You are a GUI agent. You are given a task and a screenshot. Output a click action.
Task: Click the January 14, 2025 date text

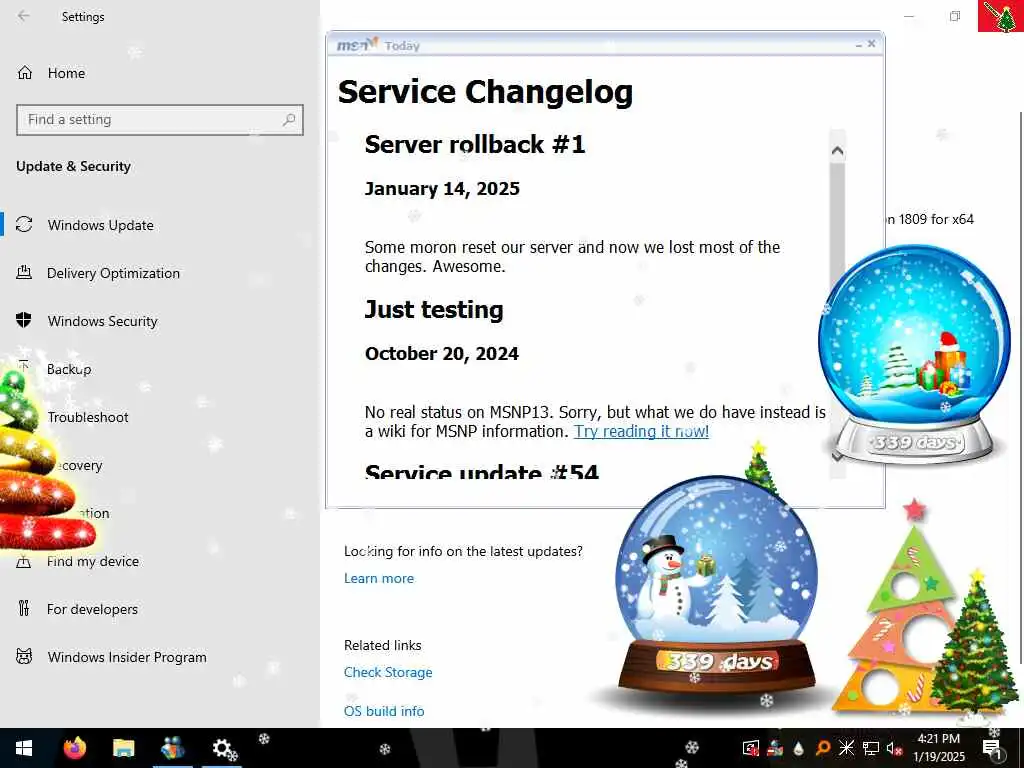tap(442, 189)
